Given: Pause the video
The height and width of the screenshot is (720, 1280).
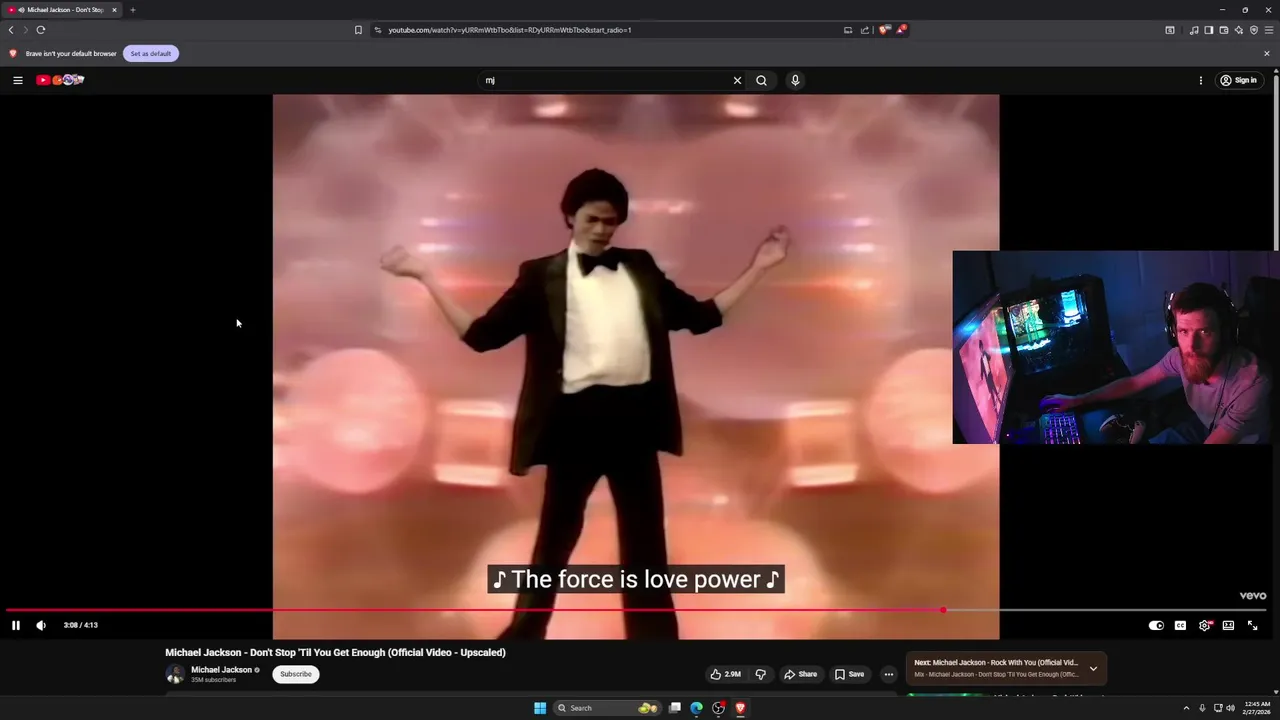Looking at the screenshot, I should click(x=16, y=625).
